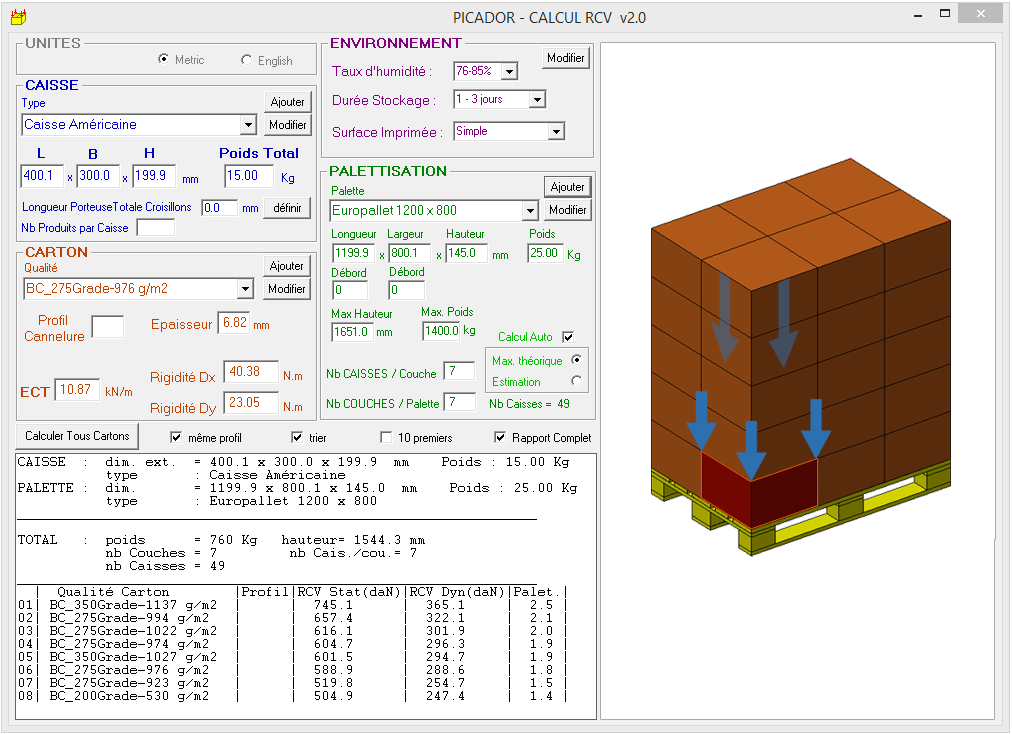Click the palette Hauteur field
The image size is (1012, 734).
pyautogui.click(x=467, y=253)
